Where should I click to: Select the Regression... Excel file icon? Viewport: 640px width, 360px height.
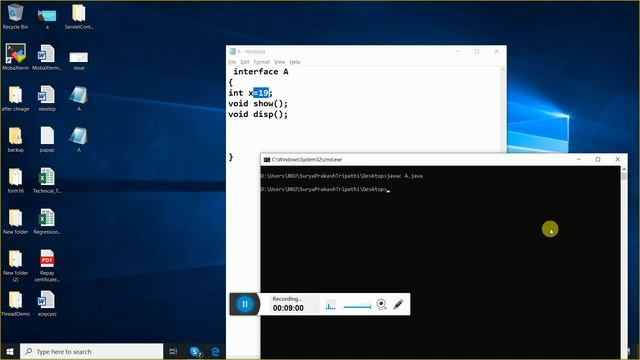(x=47, y=222)
